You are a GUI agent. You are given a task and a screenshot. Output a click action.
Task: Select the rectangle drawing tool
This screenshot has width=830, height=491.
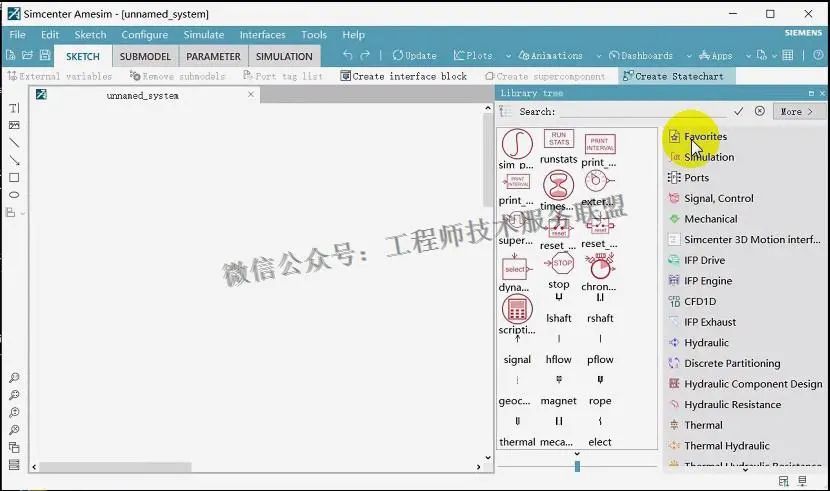pyautogui.click(x=14, y=178)
